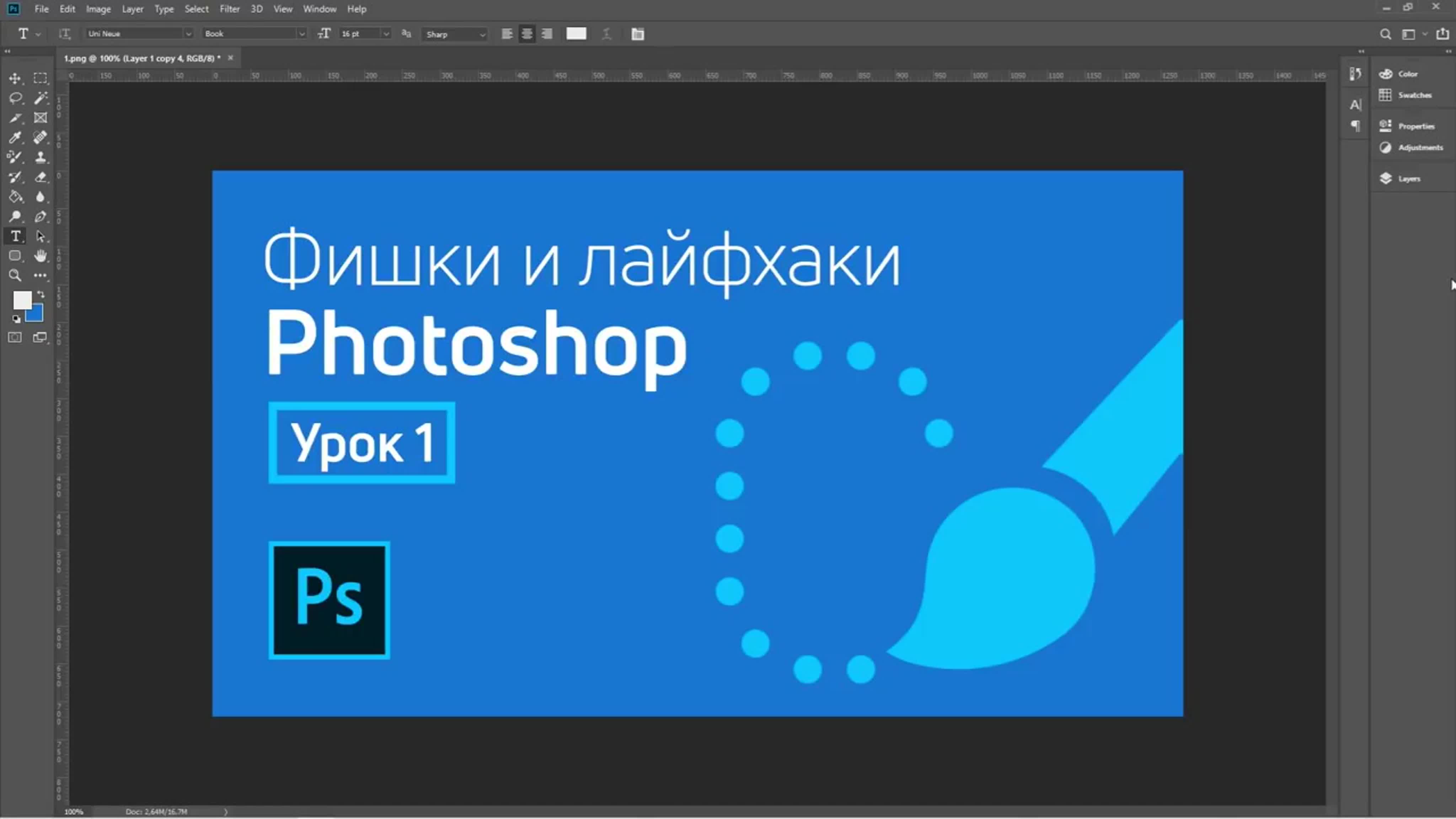Select the Lasso tool

pos(15,98)
